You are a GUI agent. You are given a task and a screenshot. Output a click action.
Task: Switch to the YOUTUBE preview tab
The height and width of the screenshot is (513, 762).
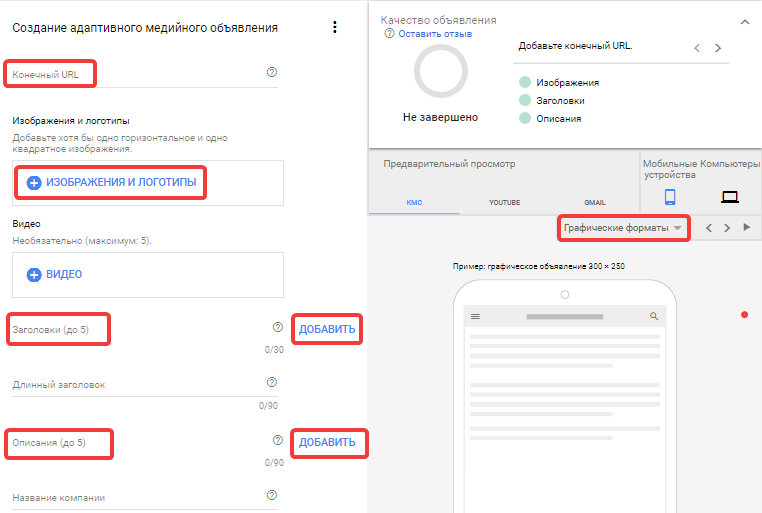(504, 203)
